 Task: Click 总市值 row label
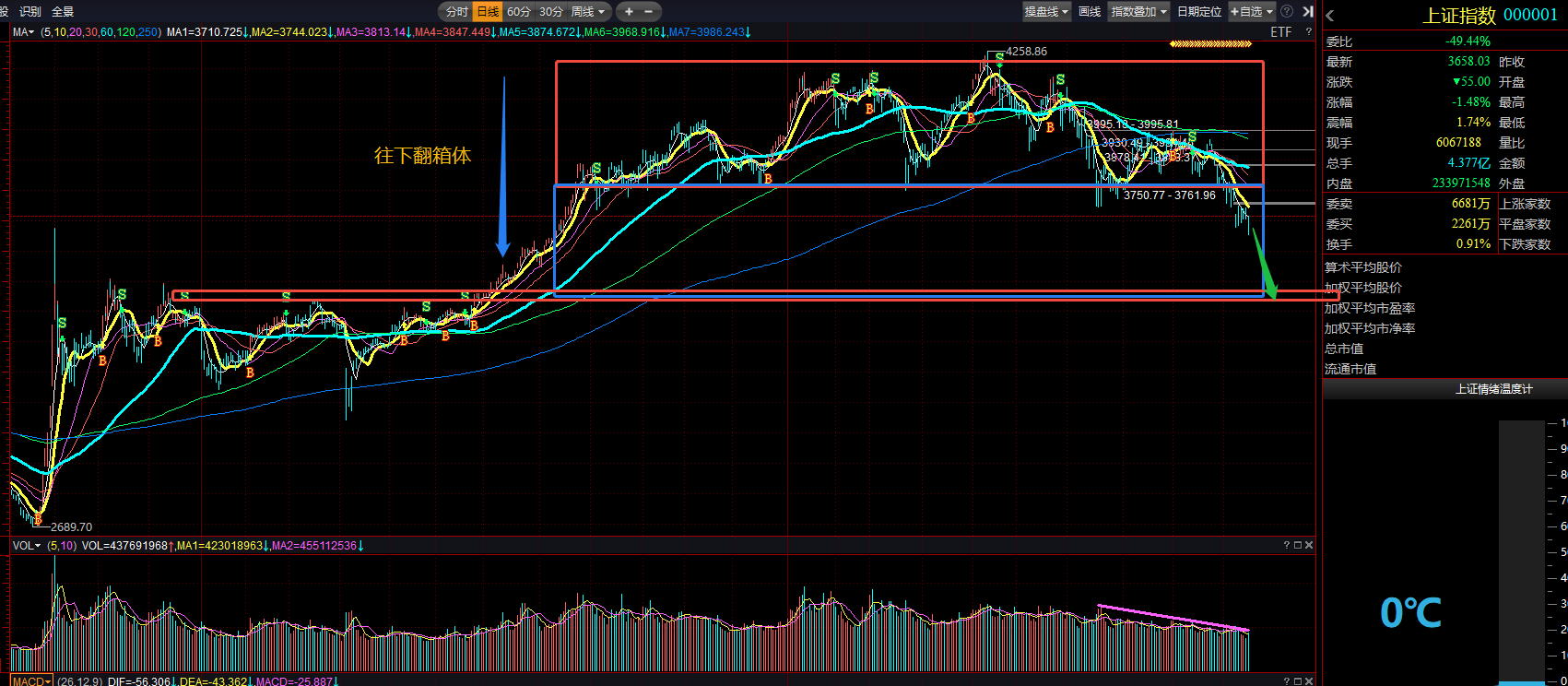[x=1344, y=349]
